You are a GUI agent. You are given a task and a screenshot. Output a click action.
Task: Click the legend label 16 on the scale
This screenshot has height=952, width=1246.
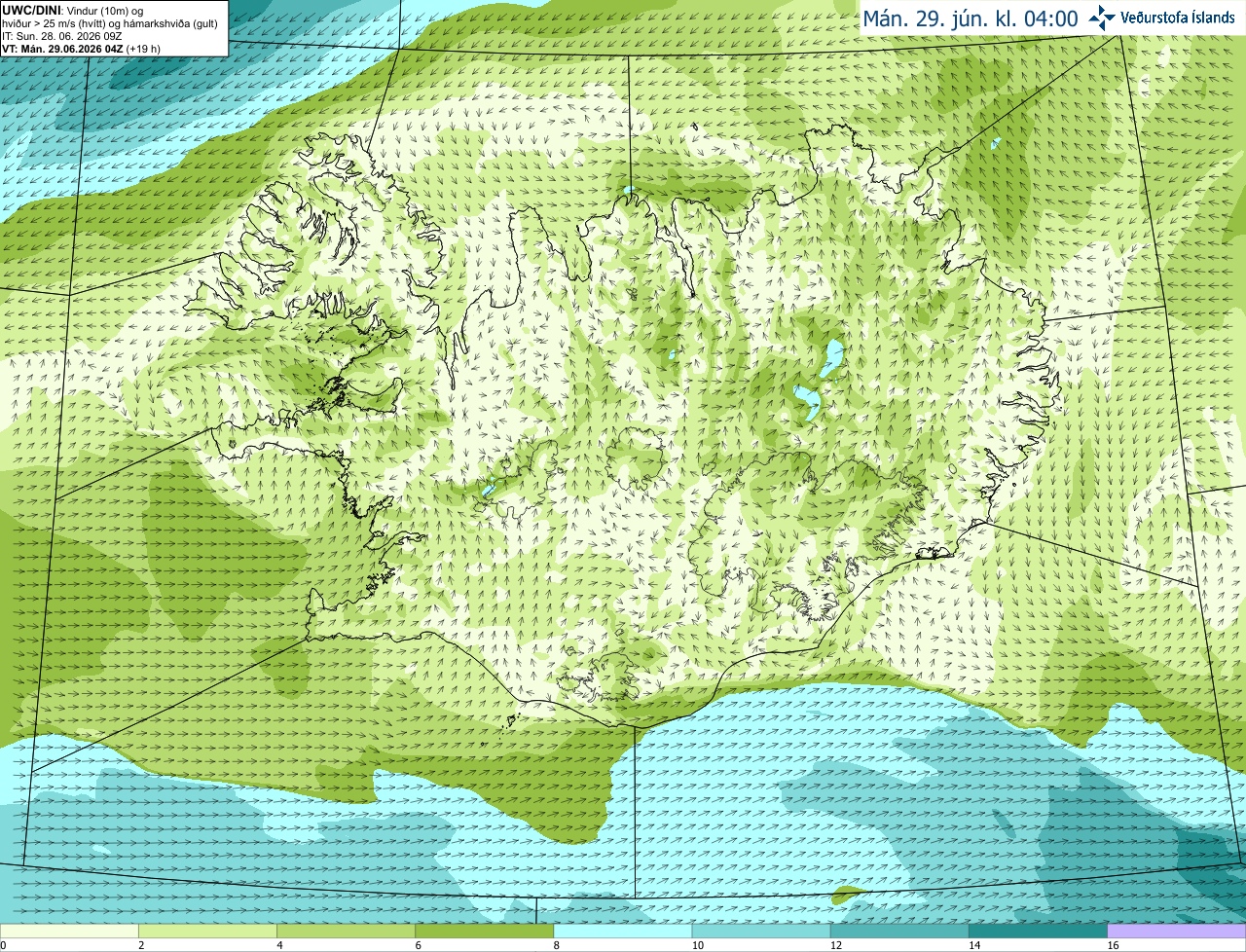[1112, 945]
